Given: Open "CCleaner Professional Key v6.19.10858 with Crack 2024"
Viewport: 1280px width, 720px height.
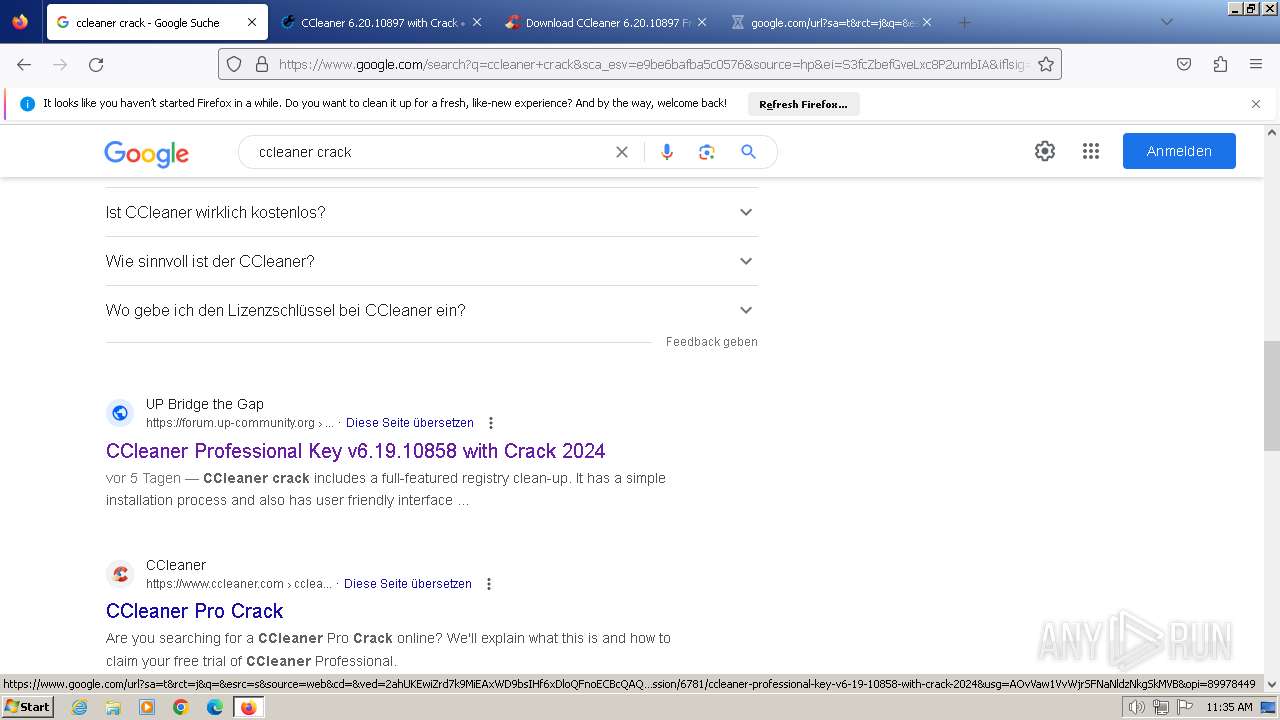Looking at the screenshot, I should pos(356,451).
